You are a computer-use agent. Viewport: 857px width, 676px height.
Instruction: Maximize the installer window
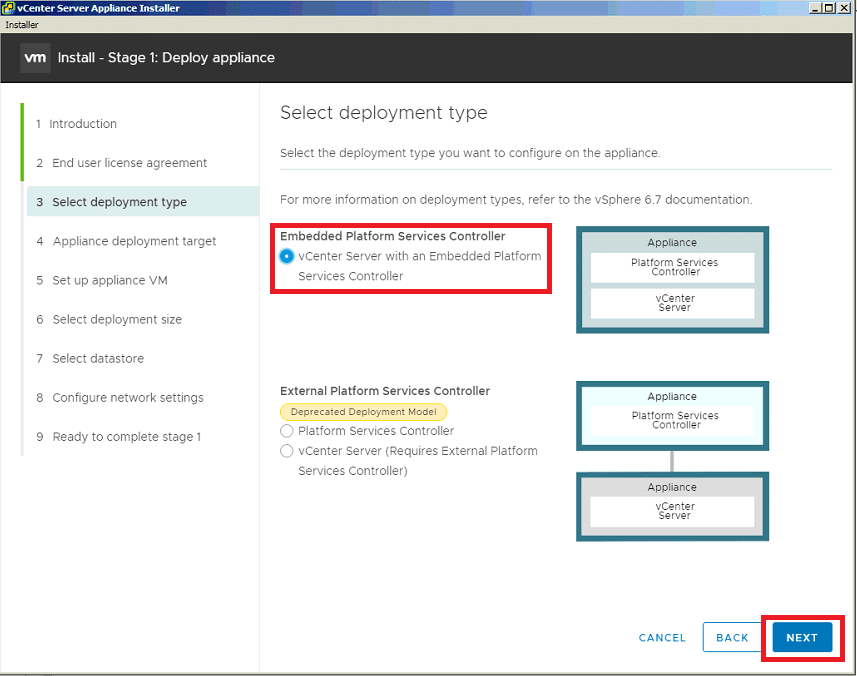click(x=830, y=8)
